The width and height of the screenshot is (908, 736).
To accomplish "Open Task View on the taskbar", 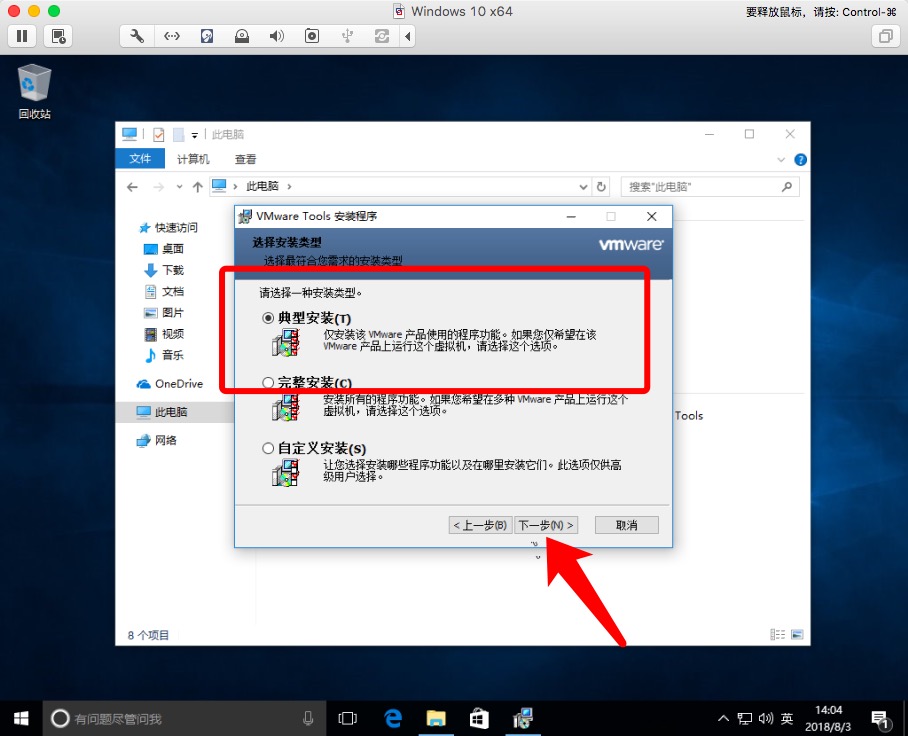I will pos(347,719).
